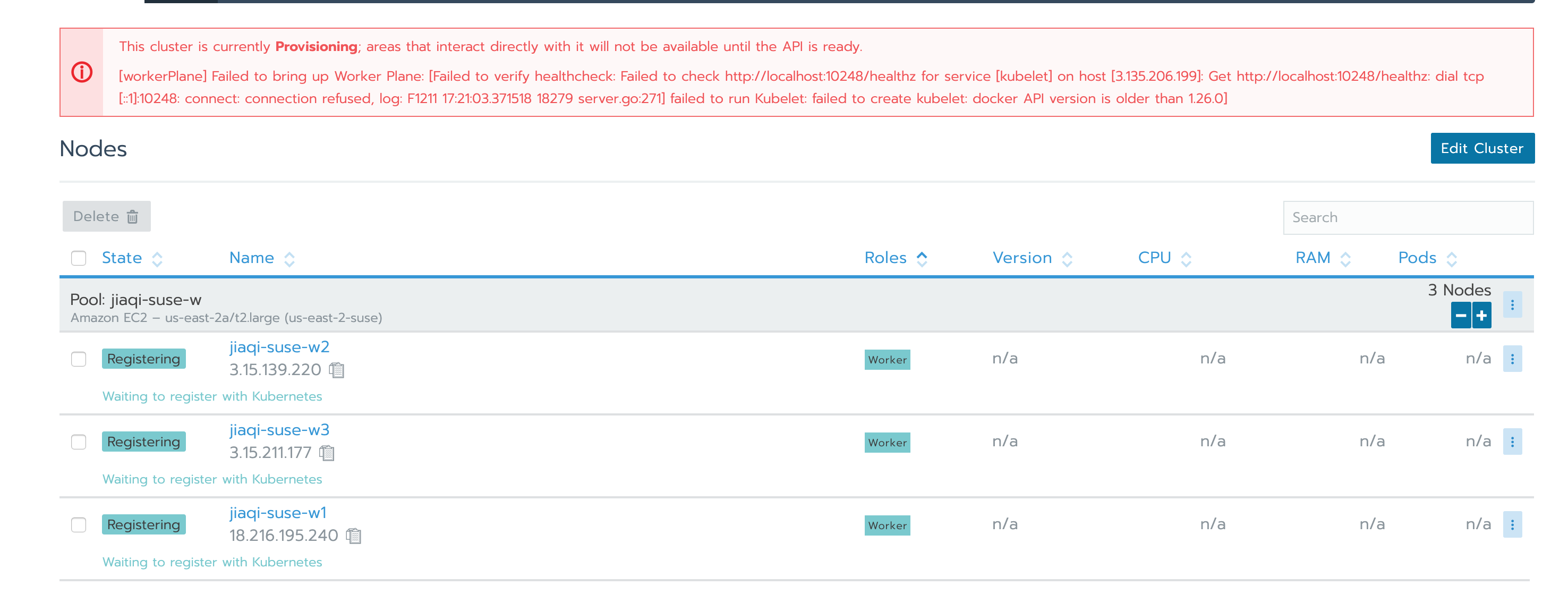Select the top-level checkbox to select all nodes

[x=79, y=258]
